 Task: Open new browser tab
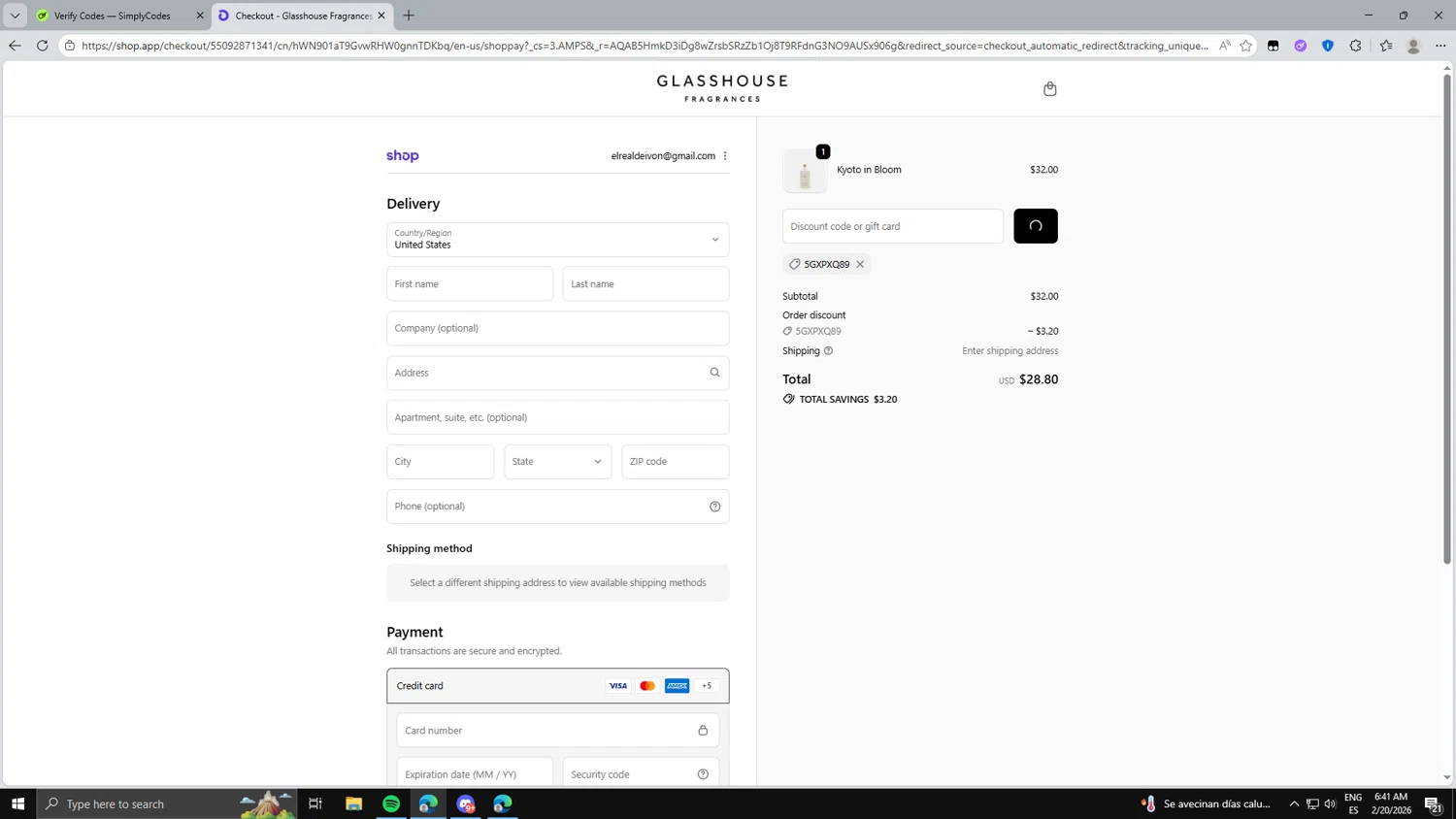[x=409, y=16]
